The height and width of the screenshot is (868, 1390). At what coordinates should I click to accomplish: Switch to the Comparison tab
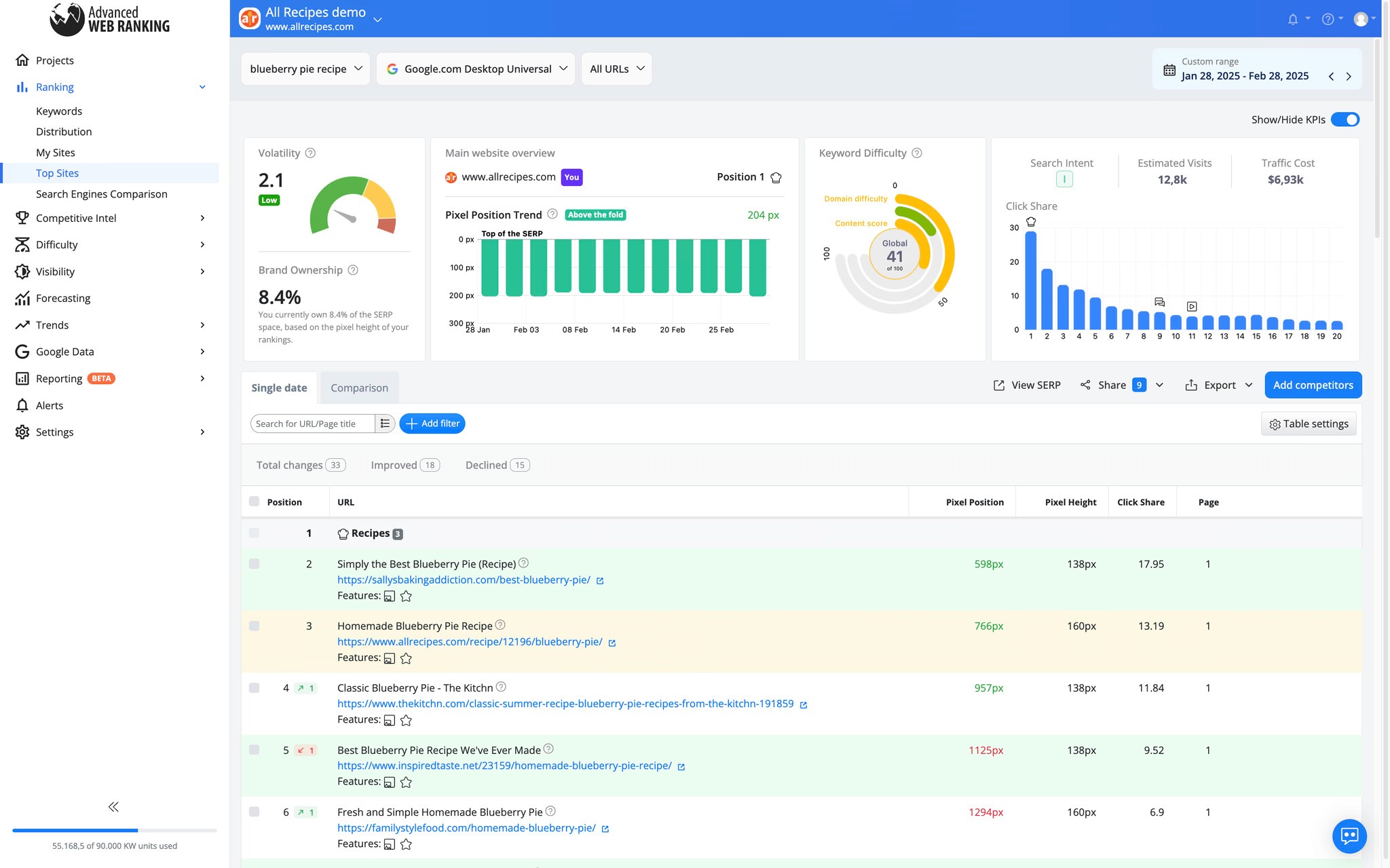point(359,388)
